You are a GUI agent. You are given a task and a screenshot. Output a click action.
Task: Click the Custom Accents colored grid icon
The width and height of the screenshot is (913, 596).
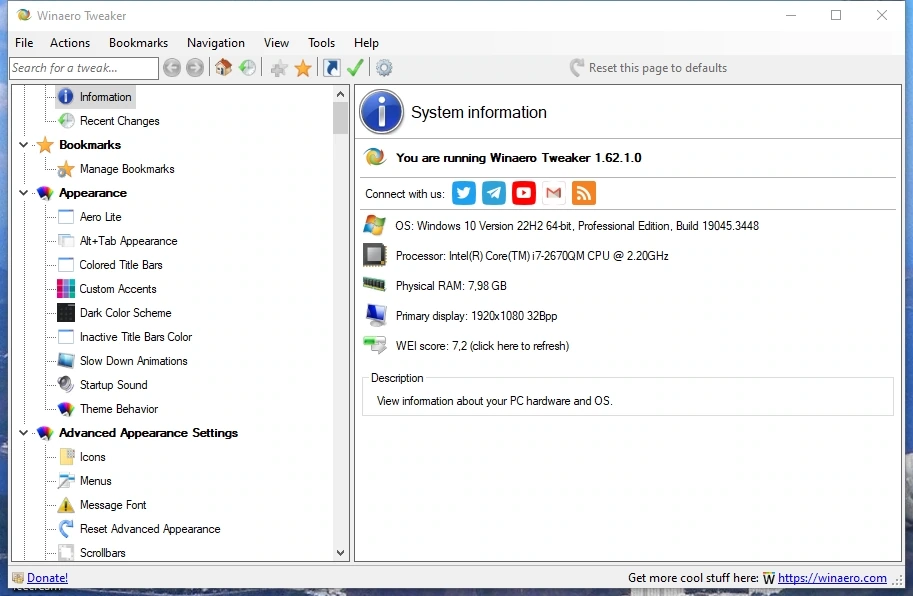click(66, 289)
